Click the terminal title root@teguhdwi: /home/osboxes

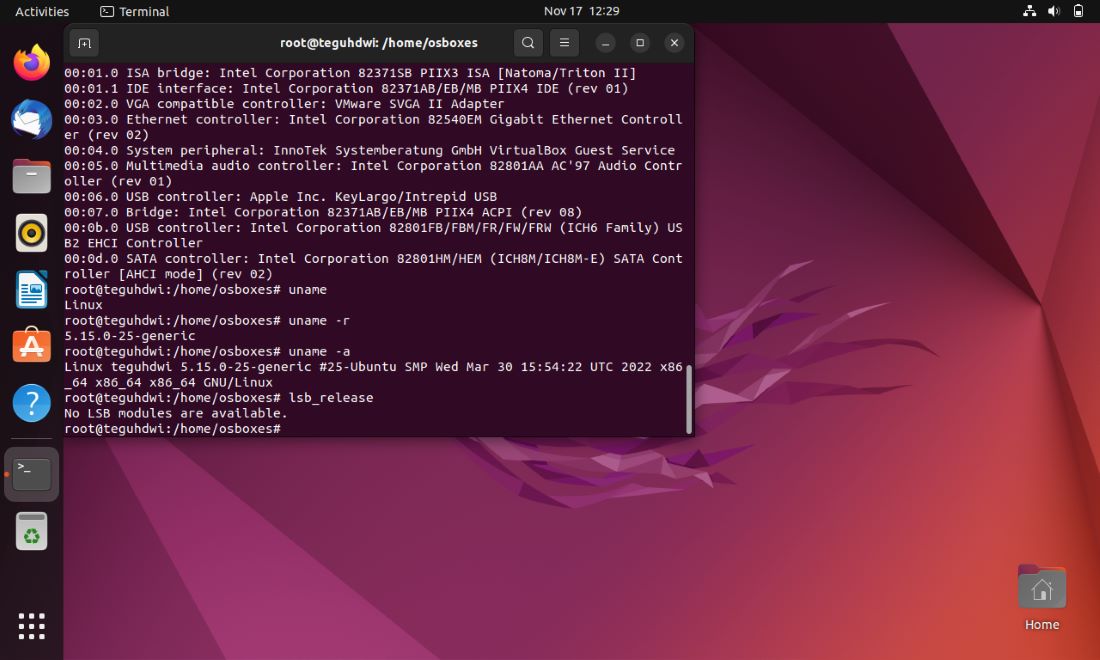[x=379, y=43]
